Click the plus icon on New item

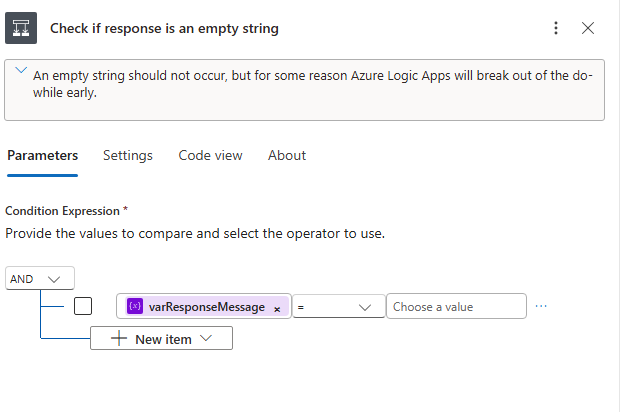[119, 339]
